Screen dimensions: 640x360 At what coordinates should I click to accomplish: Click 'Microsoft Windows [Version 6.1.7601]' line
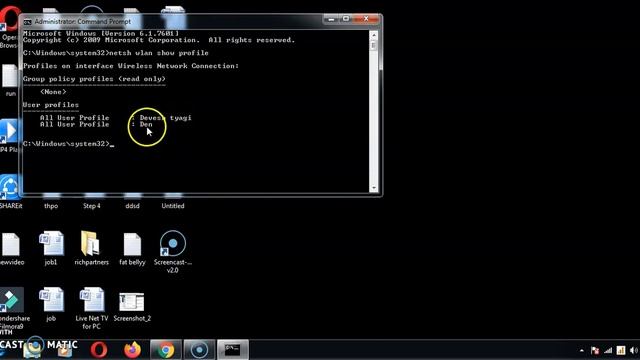point(101,33)
